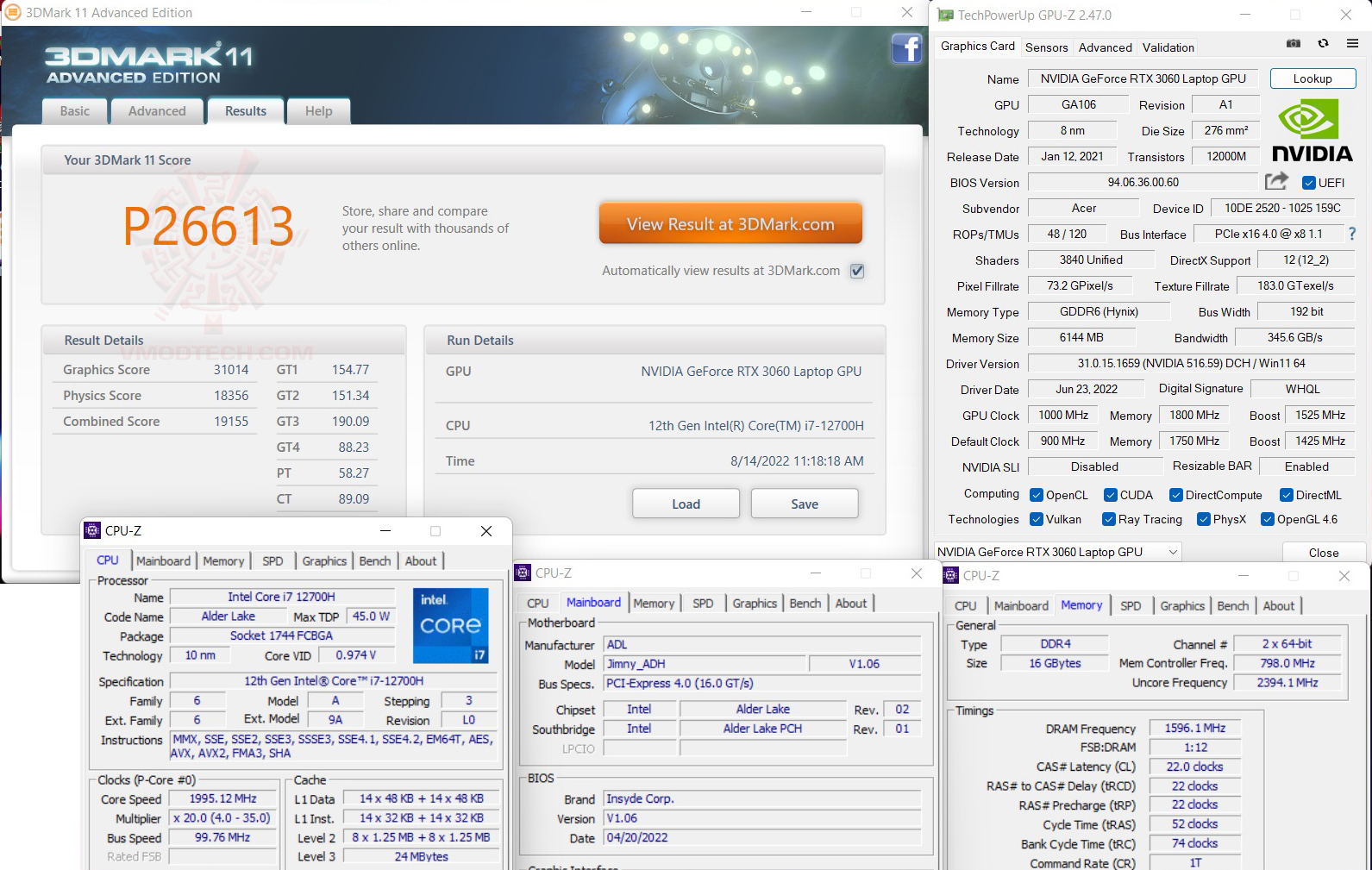
Task: Click the CPU-Z memory Size value 16 GBytes
Action: pos(1055,663)
